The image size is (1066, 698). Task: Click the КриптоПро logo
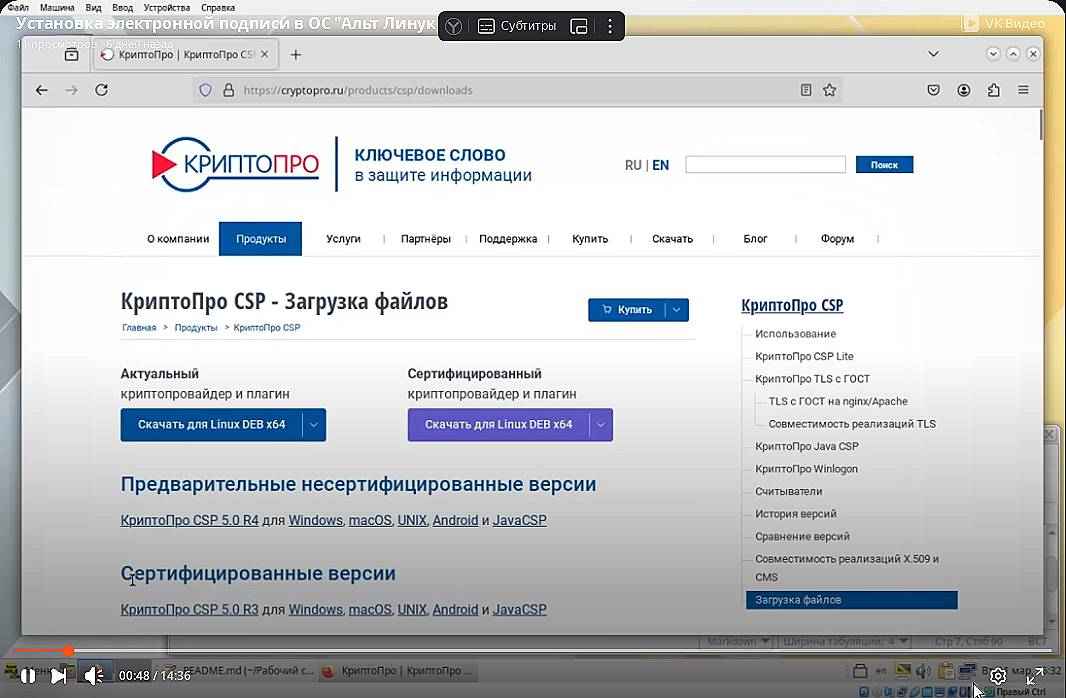(x=235, y=164)
